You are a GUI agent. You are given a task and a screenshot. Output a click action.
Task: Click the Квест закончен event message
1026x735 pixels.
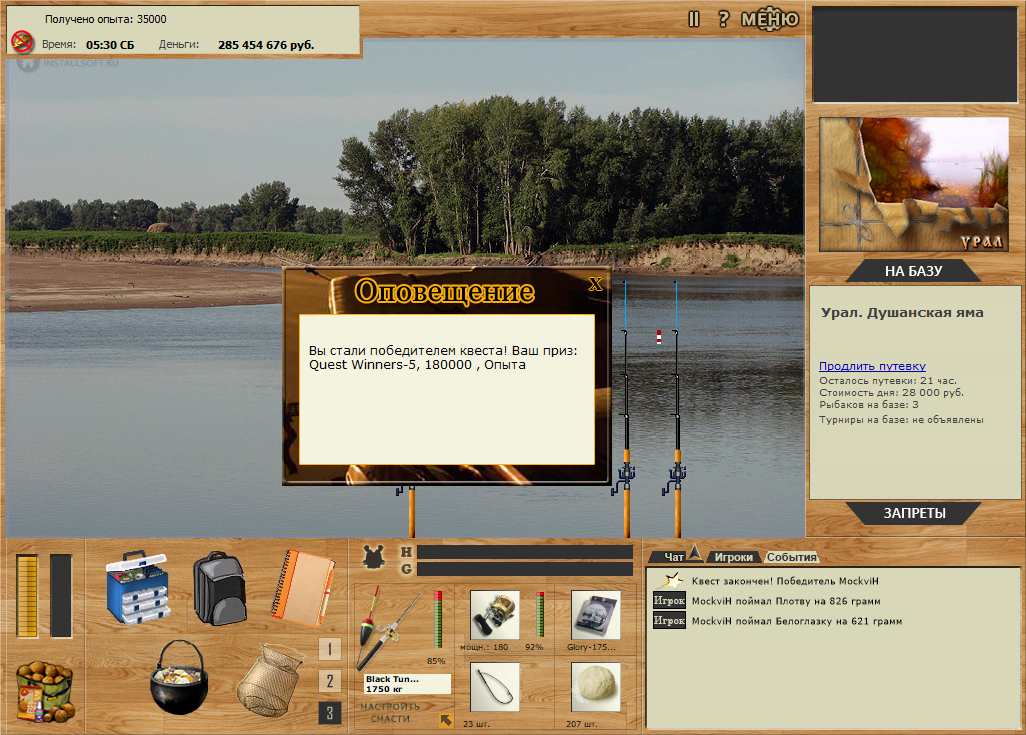[x=785, y=581]
